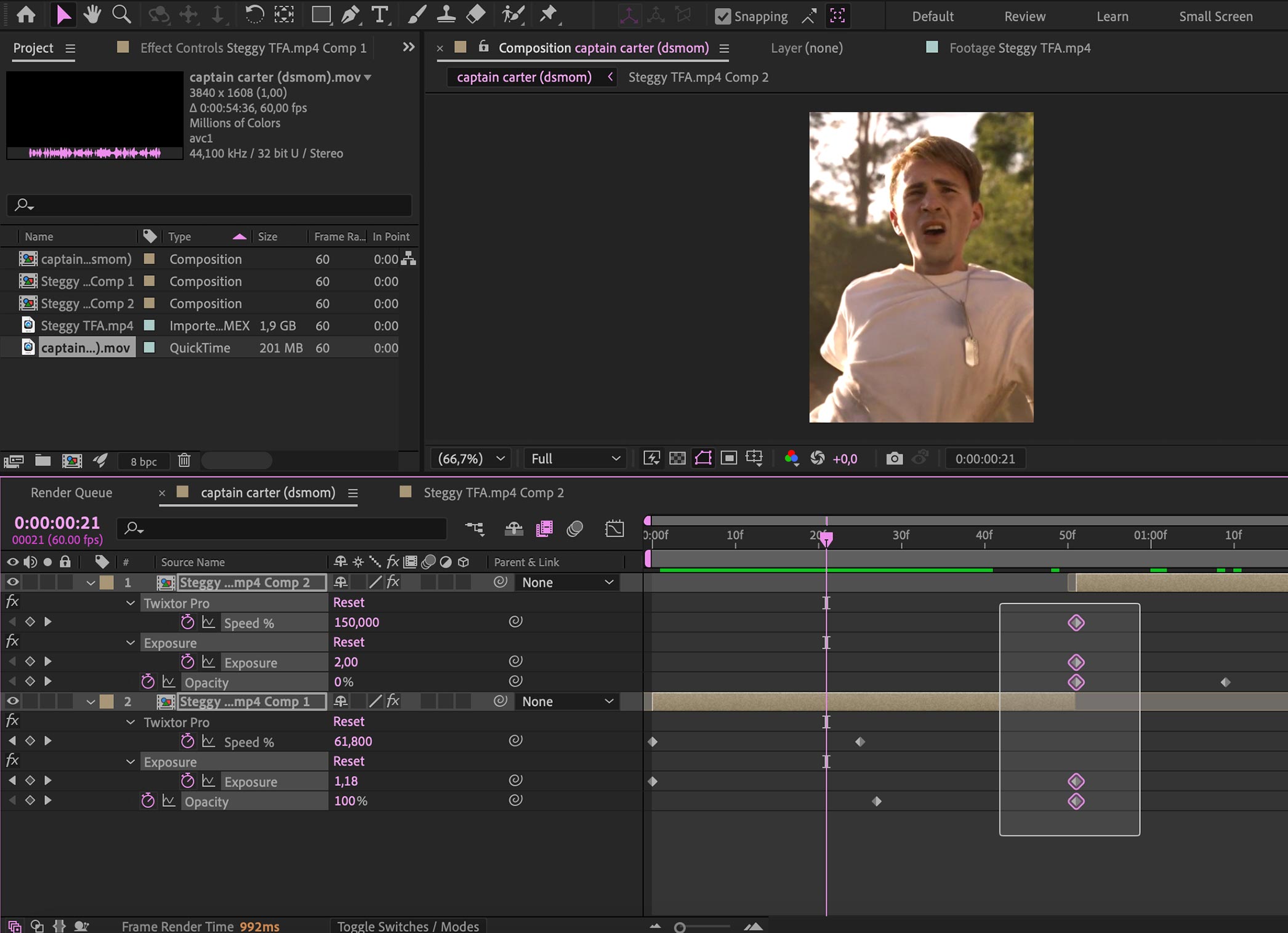Collapse Exposure group on layer 1
1288x933 pixels.
point(131,643)
